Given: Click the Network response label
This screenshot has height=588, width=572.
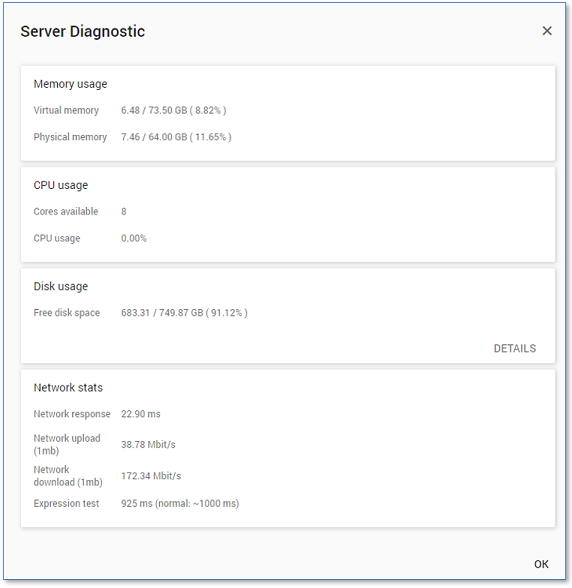Looking at the screenshot, I should click(x=72, y=414).
